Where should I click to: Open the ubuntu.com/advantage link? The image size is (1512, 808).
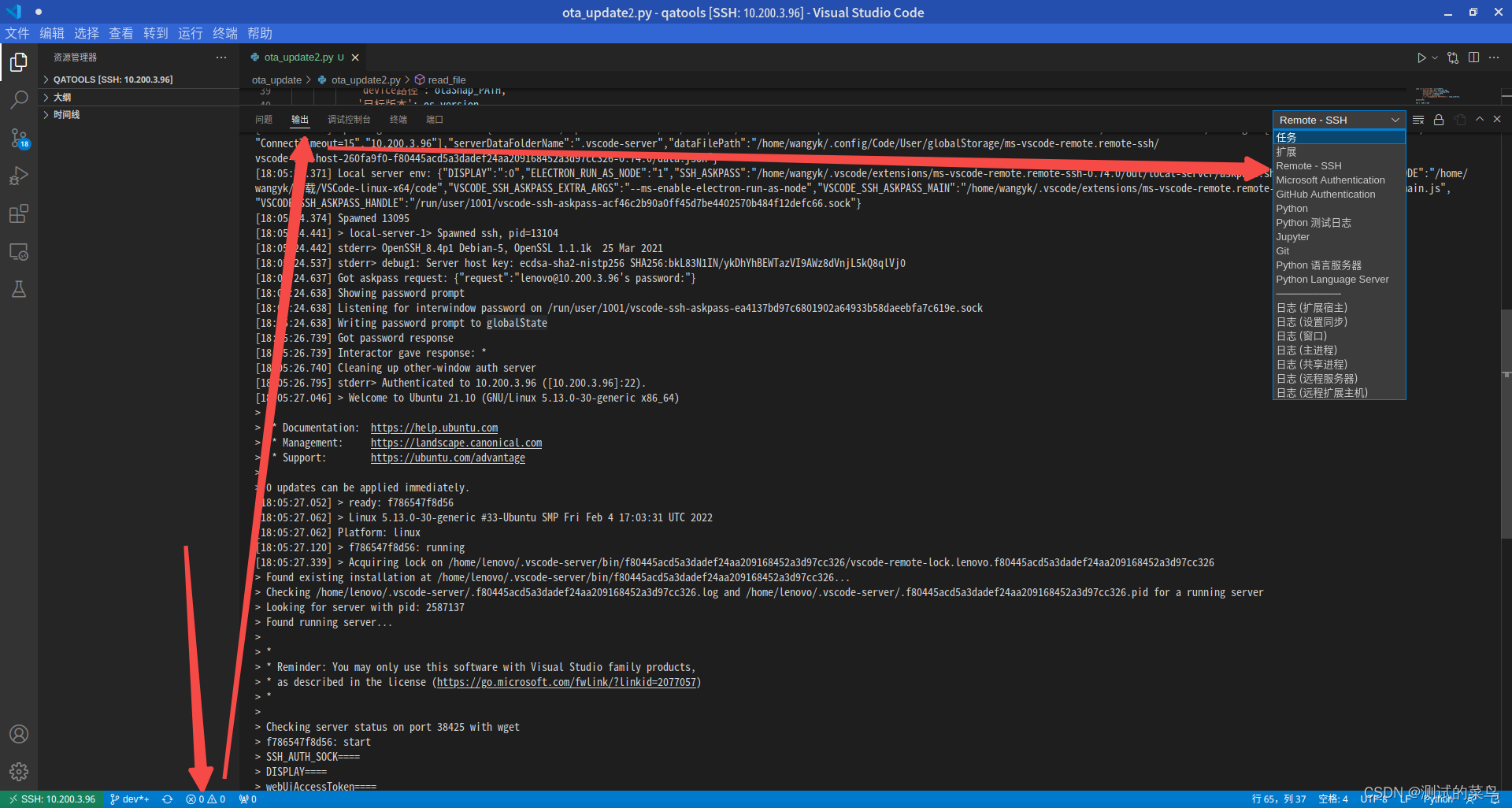[447, 458]
